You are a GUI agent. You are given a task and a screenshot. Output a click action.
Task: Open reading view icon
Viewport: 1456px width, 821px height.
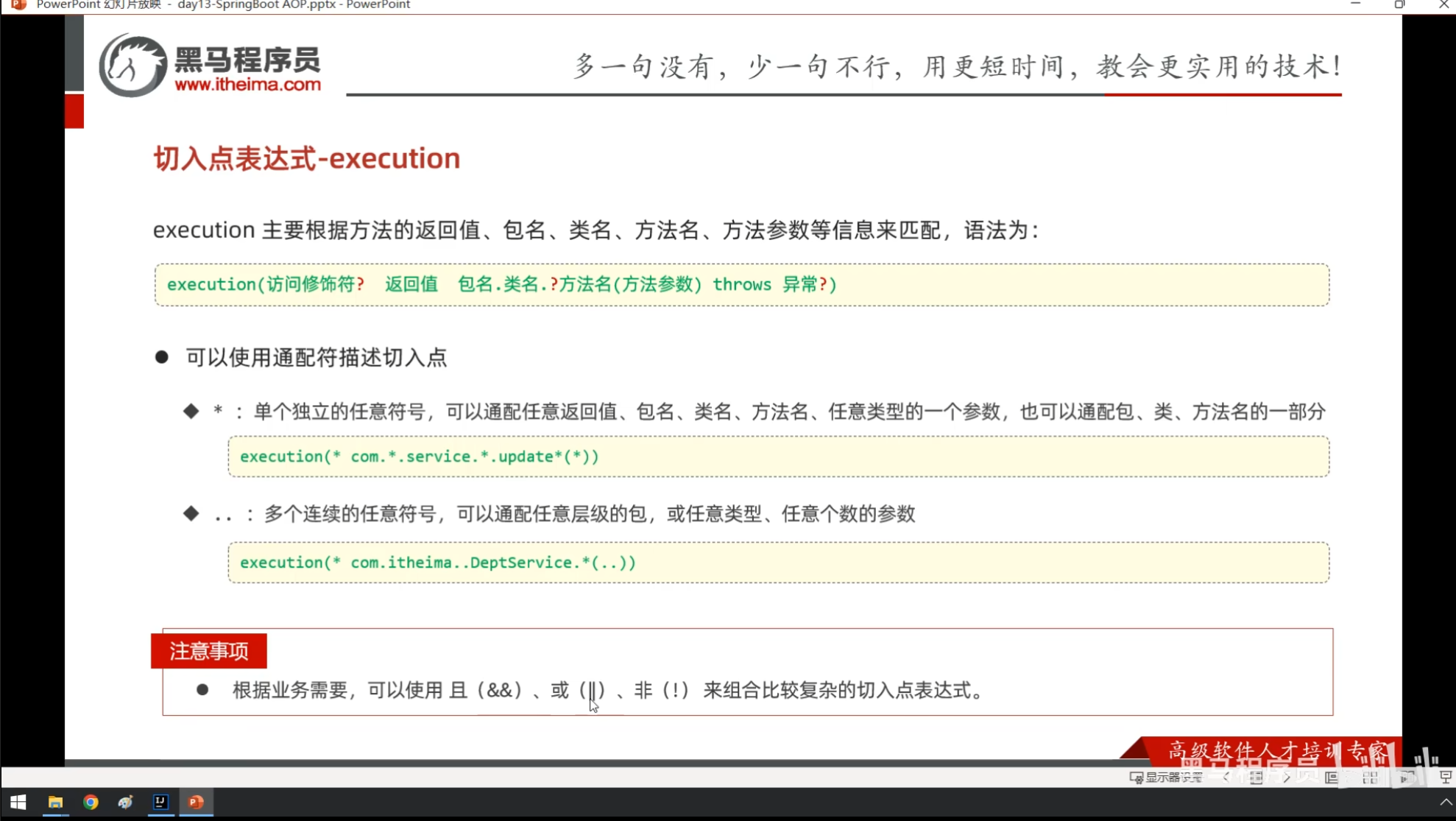pos(1407,777)
